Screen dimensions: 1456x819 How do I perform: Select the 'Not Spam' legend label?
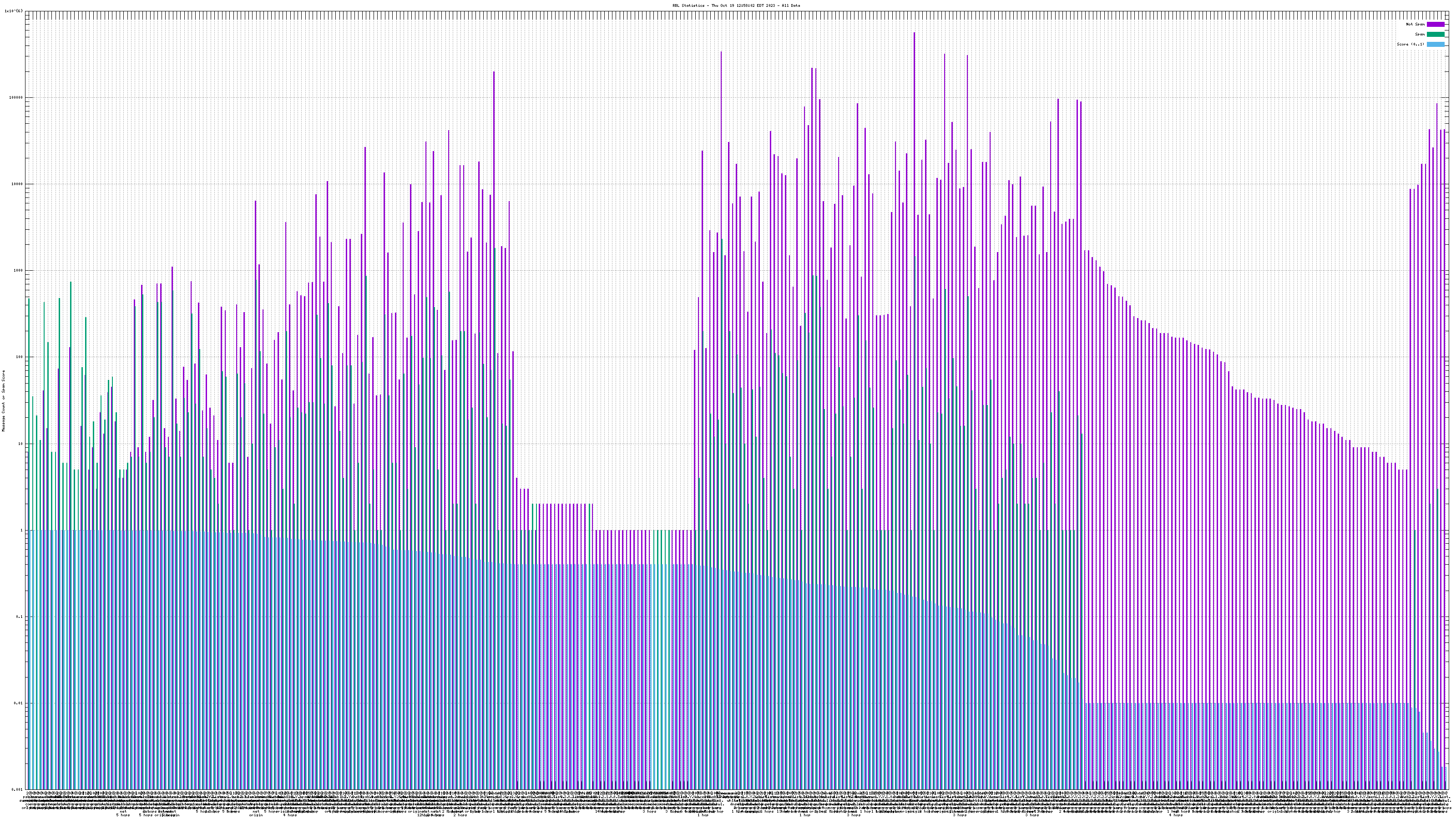point(1416,24)
